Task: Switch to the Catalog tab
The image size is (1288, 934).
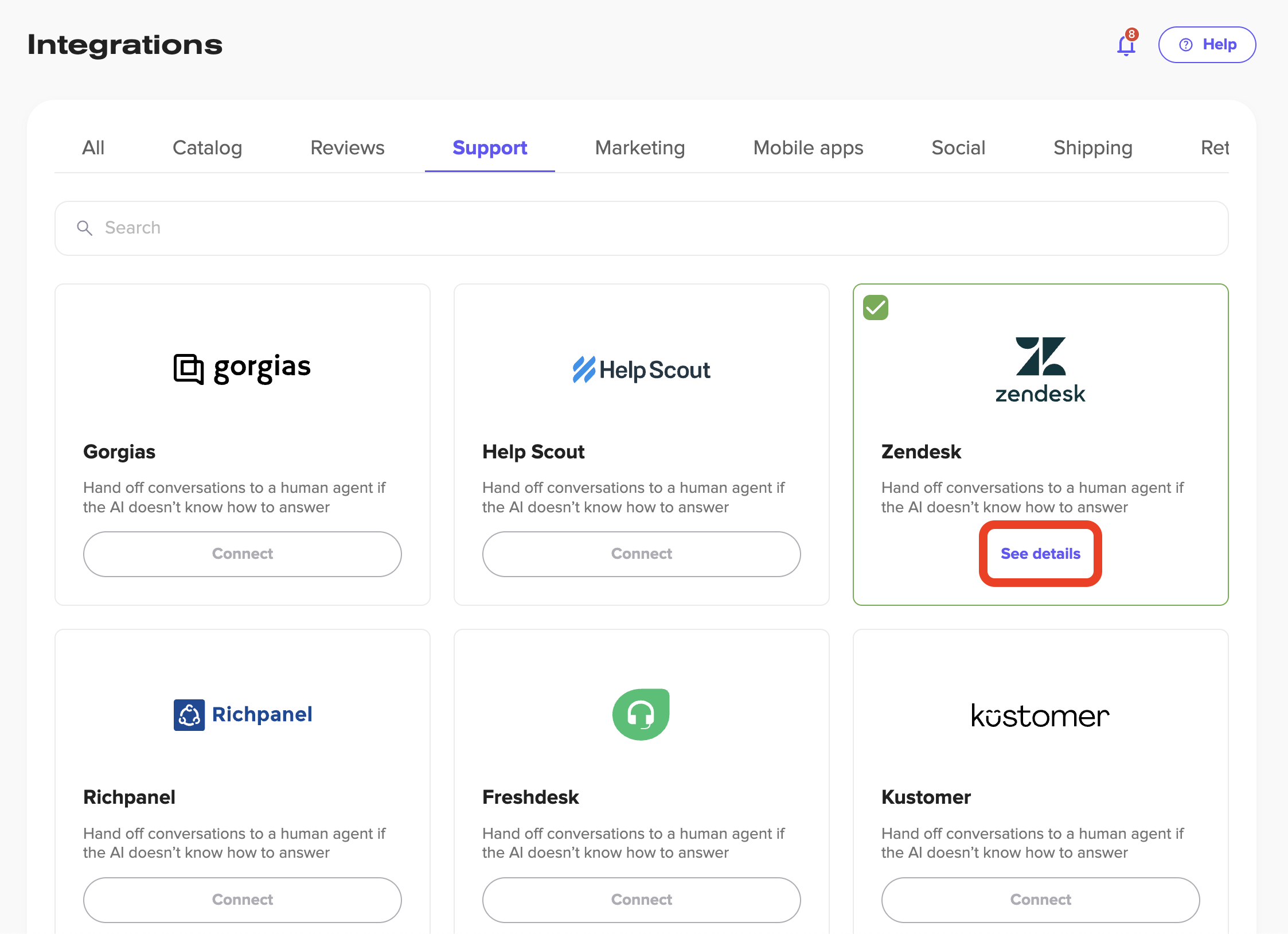Action: (207, 148)
